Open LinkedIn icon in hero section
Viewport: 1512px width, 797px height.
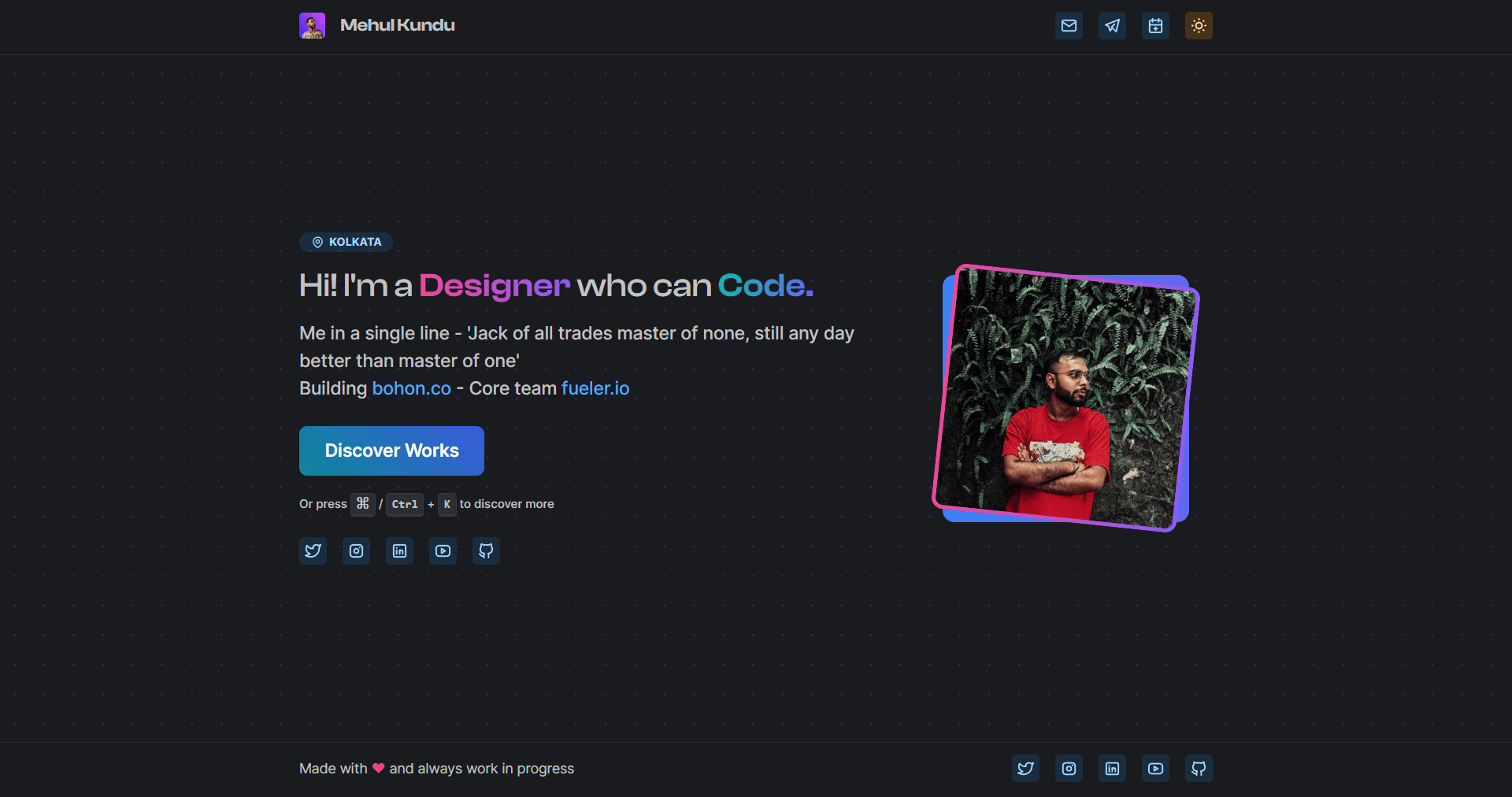(x=399, y=551)
